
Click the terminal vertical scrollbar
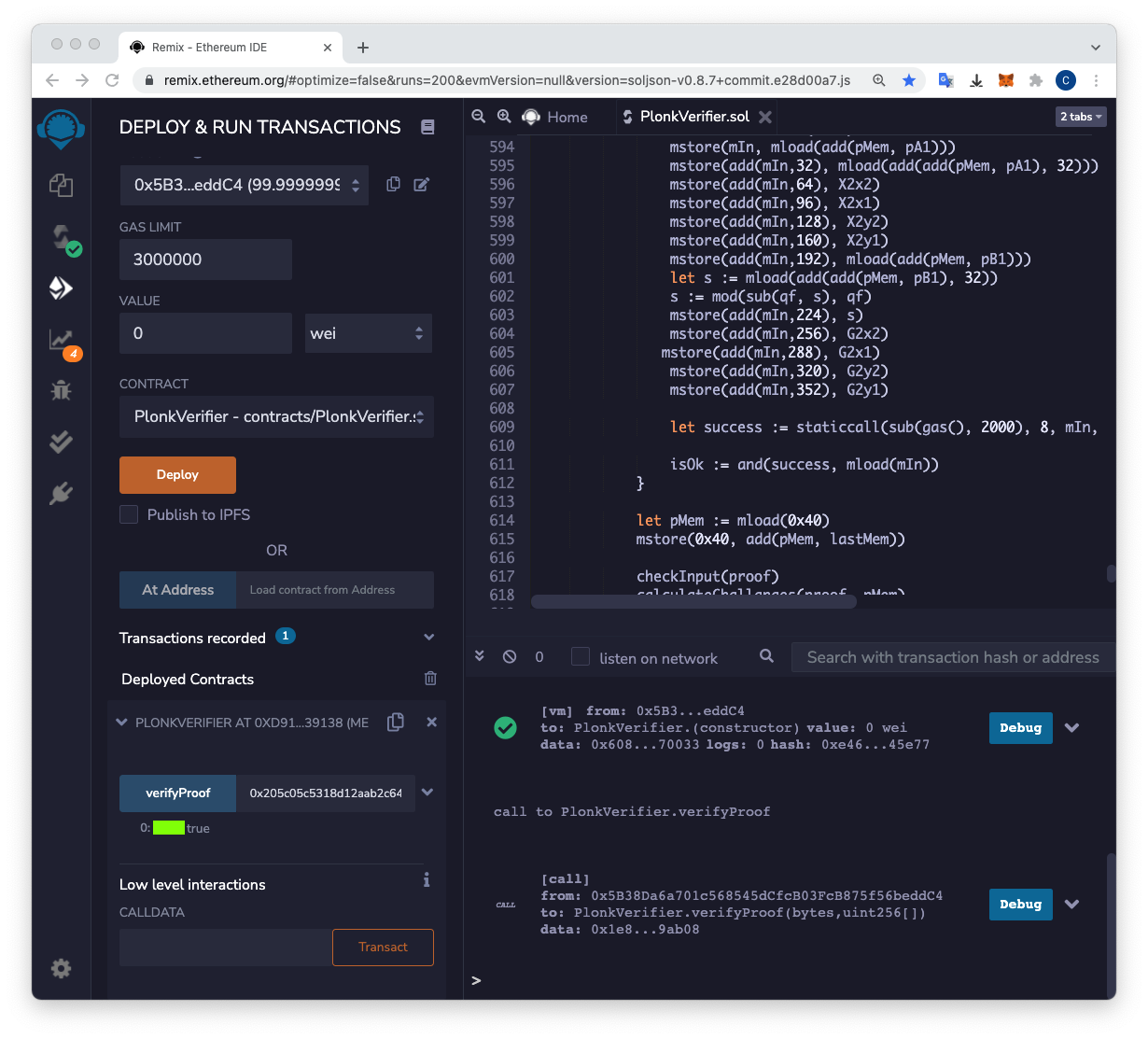pyautogui.click(x=1111, y=924)
